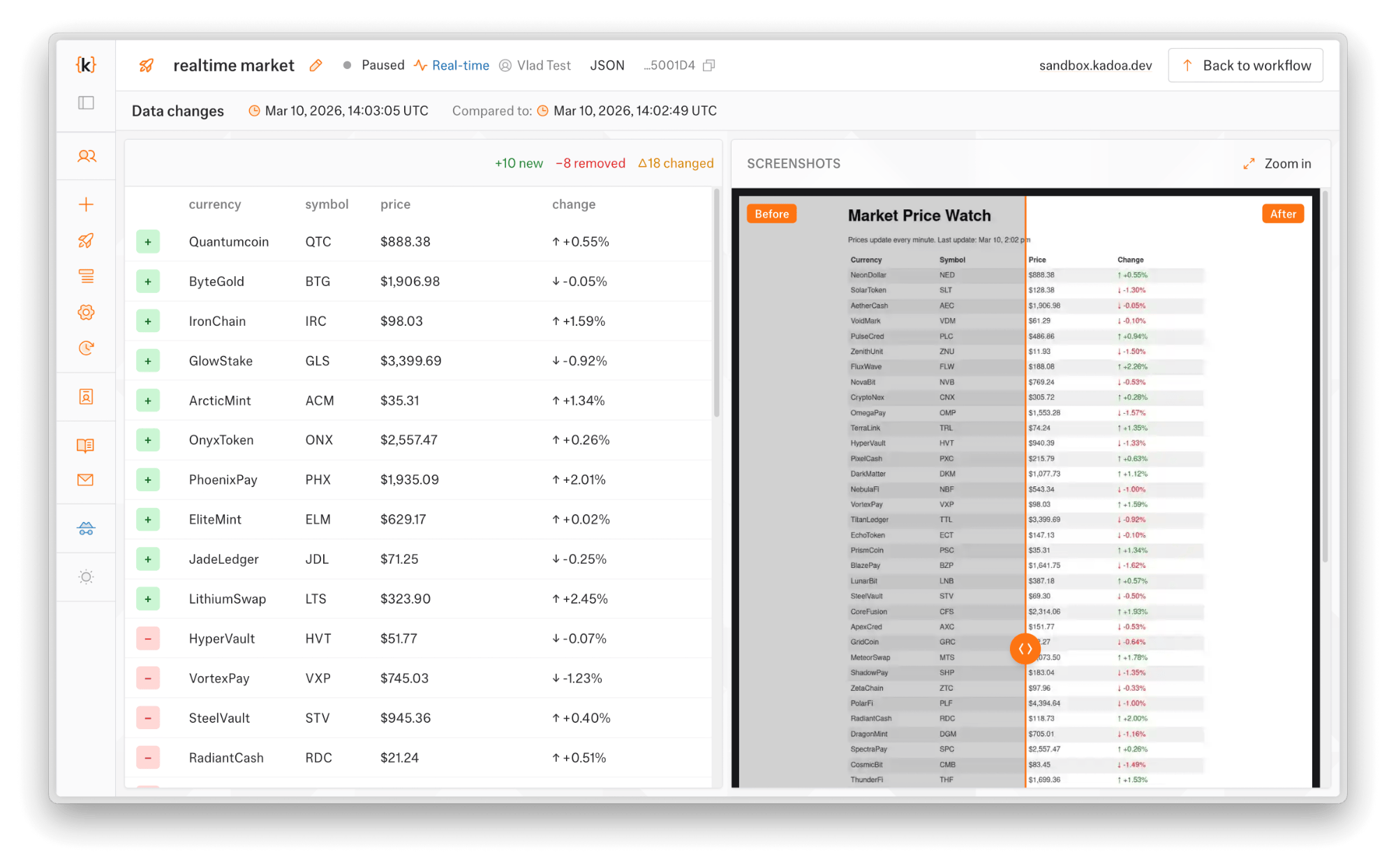Open team members icon at sidebar top
The height and width of the screenshot is (868, 1396).
86,156
